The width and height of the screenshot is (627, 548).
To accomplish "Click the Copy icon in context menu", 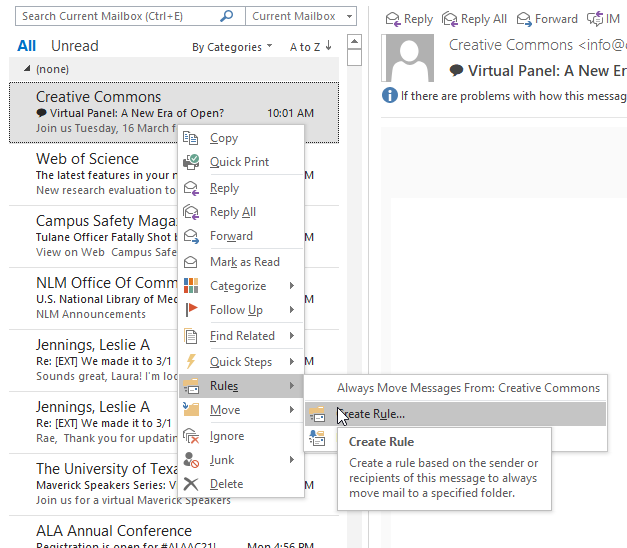I will 191,138.
